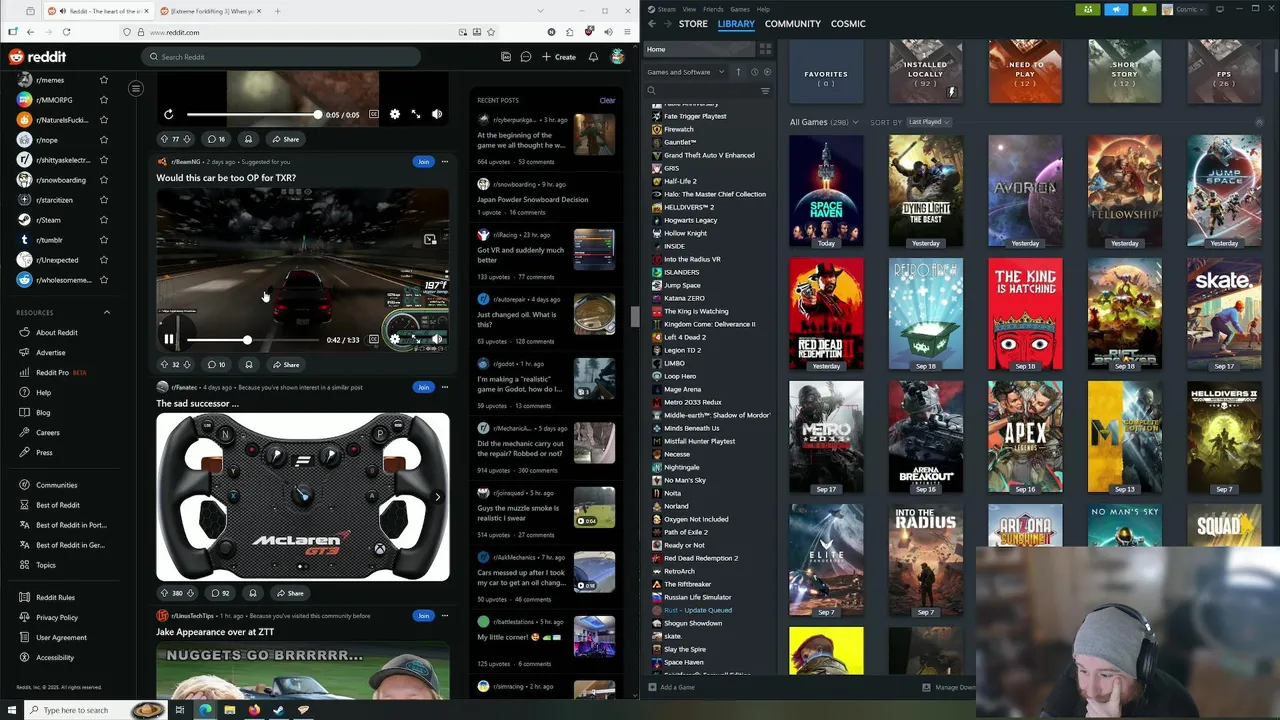Open Firefox application hamburger menu
This screenshot has width=1280, height=720.
point(627,32)
